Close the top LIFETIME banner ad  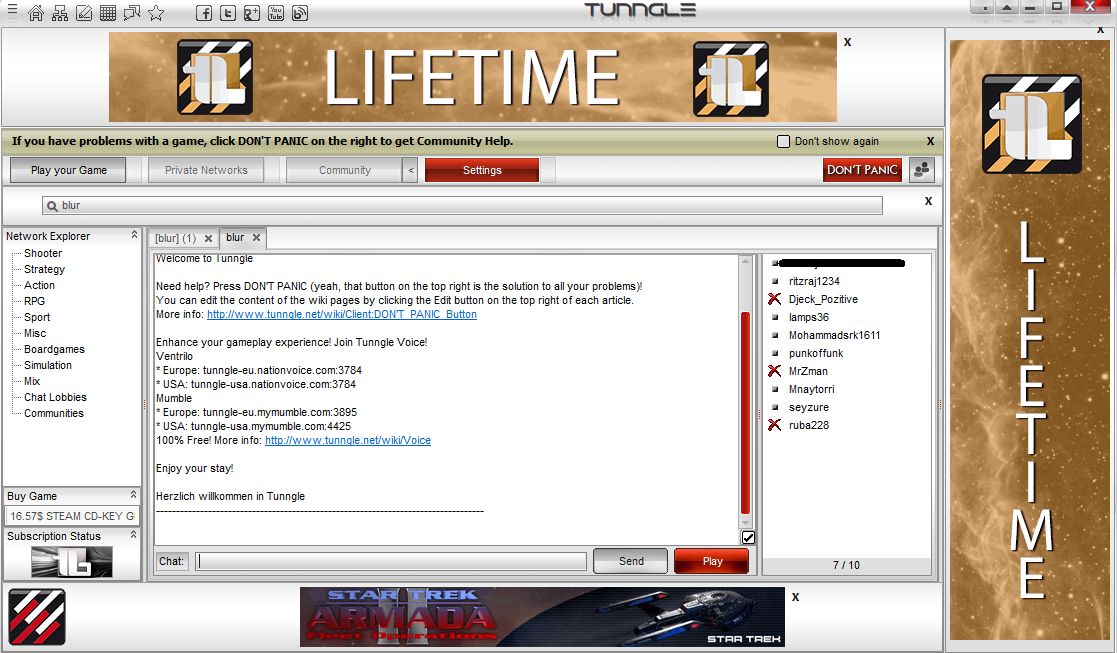(x=847, y=42)
